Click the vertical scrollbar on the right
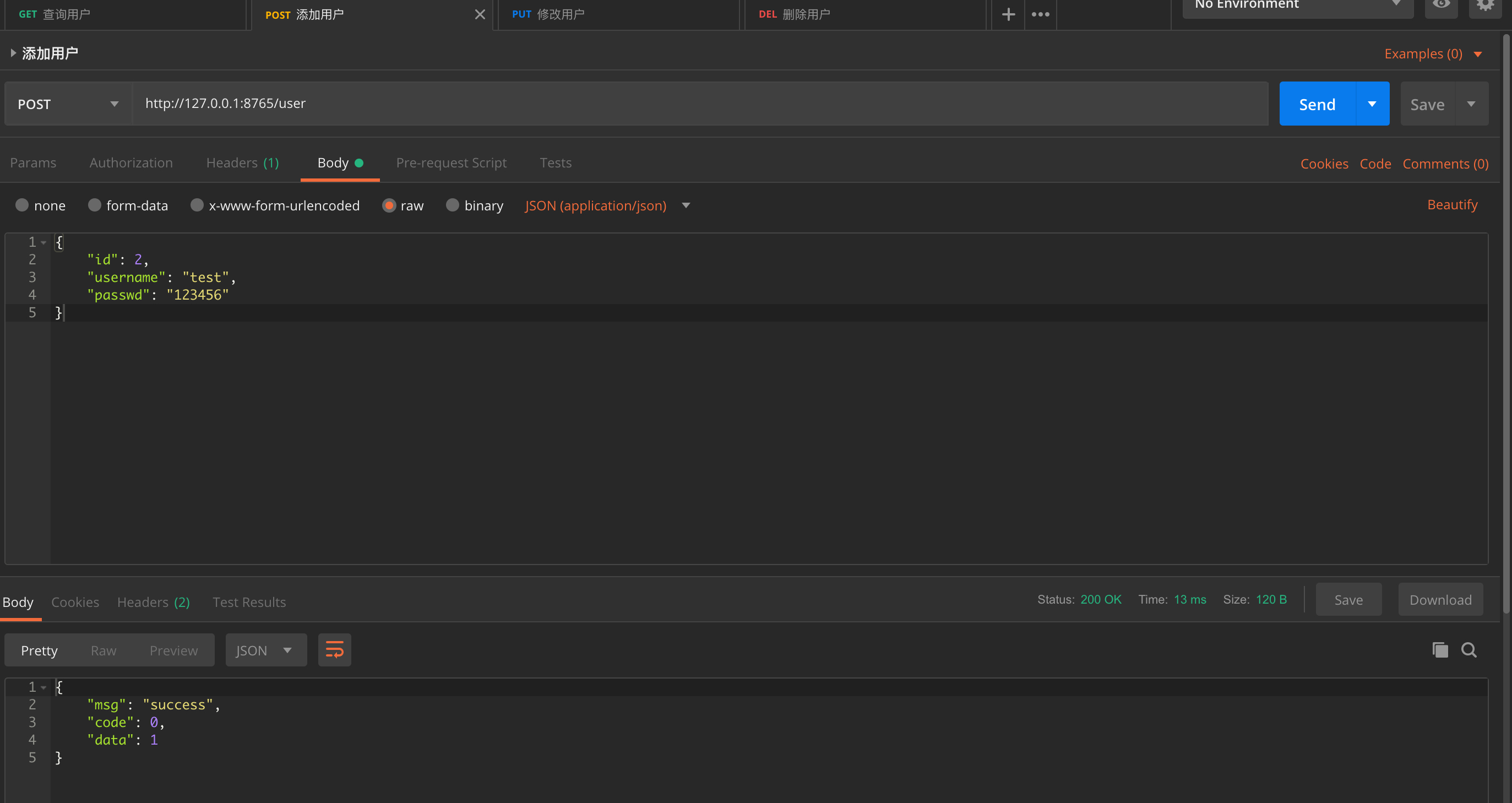 pyautogui.click(x=1505, y=323)
